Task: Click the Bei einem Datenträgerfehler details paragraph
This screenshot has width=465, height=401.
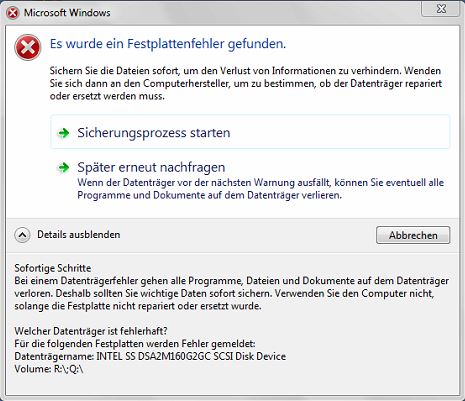Action: point(232,293)
